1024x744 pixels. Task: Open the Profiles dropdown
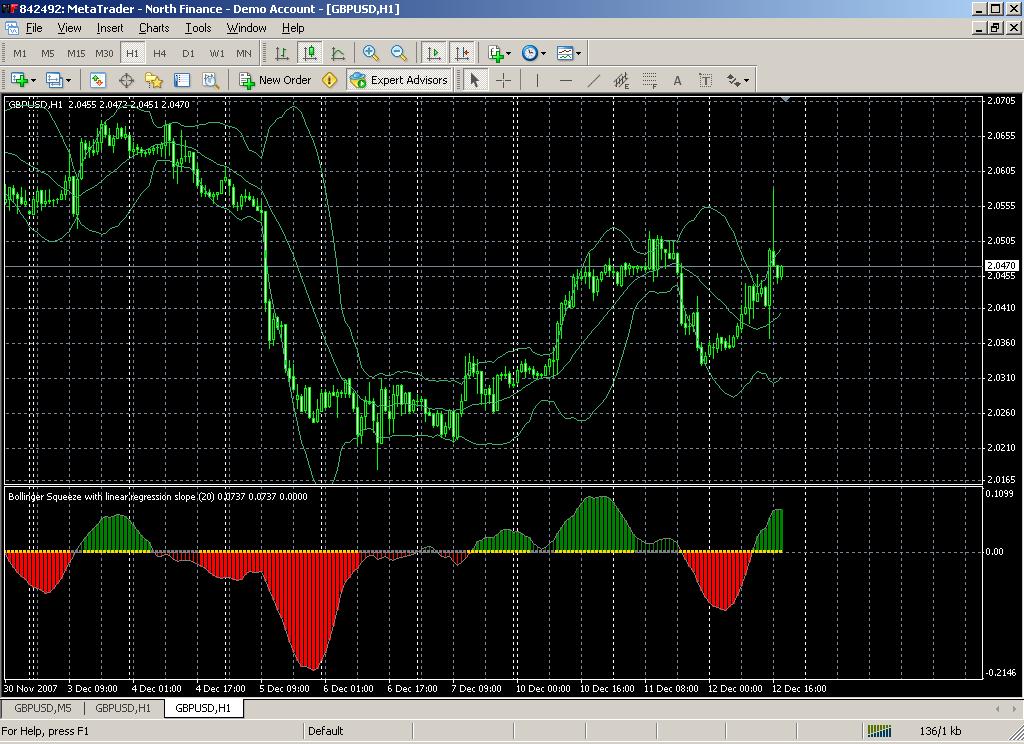click(57, 80)
